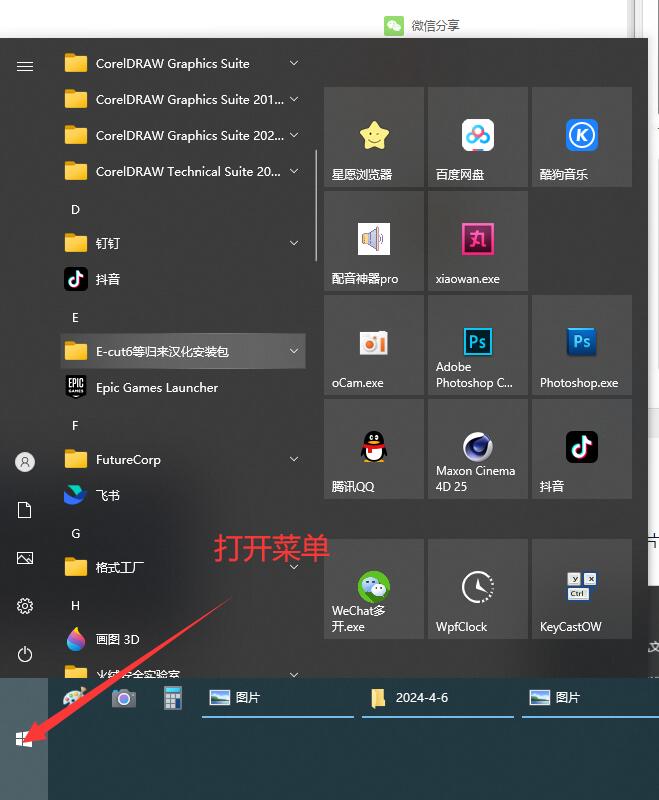Click the Windows Start button on the taskbar

(x=24, y=739)
